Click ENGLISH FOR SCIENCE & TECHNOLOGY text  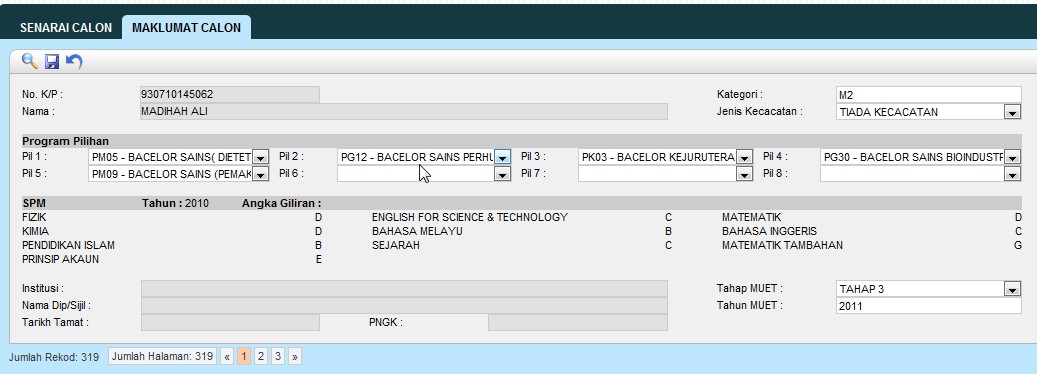pos(470,217)
